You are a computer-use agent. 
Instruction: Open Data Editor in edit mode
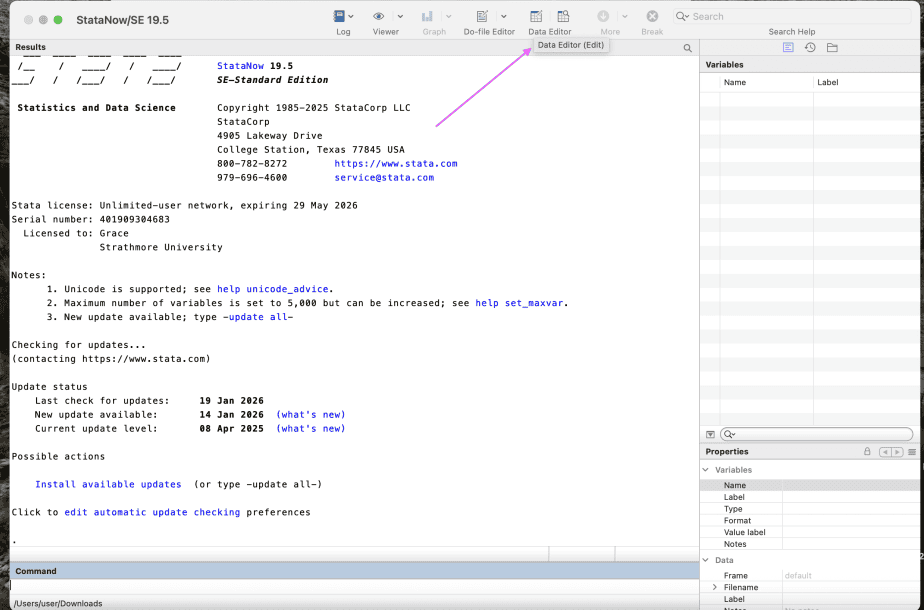[x=536, y=17]
